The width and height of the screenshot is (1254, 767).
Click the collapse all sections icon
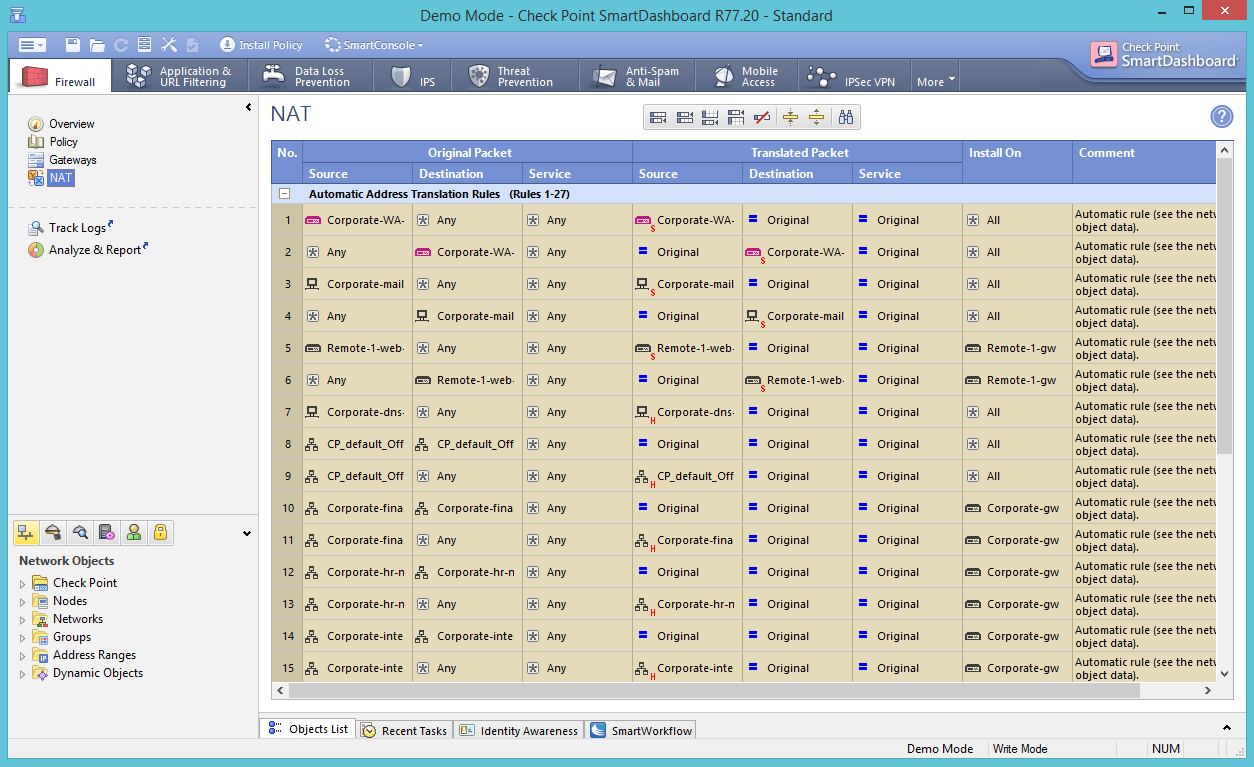[x=790, y=118]
